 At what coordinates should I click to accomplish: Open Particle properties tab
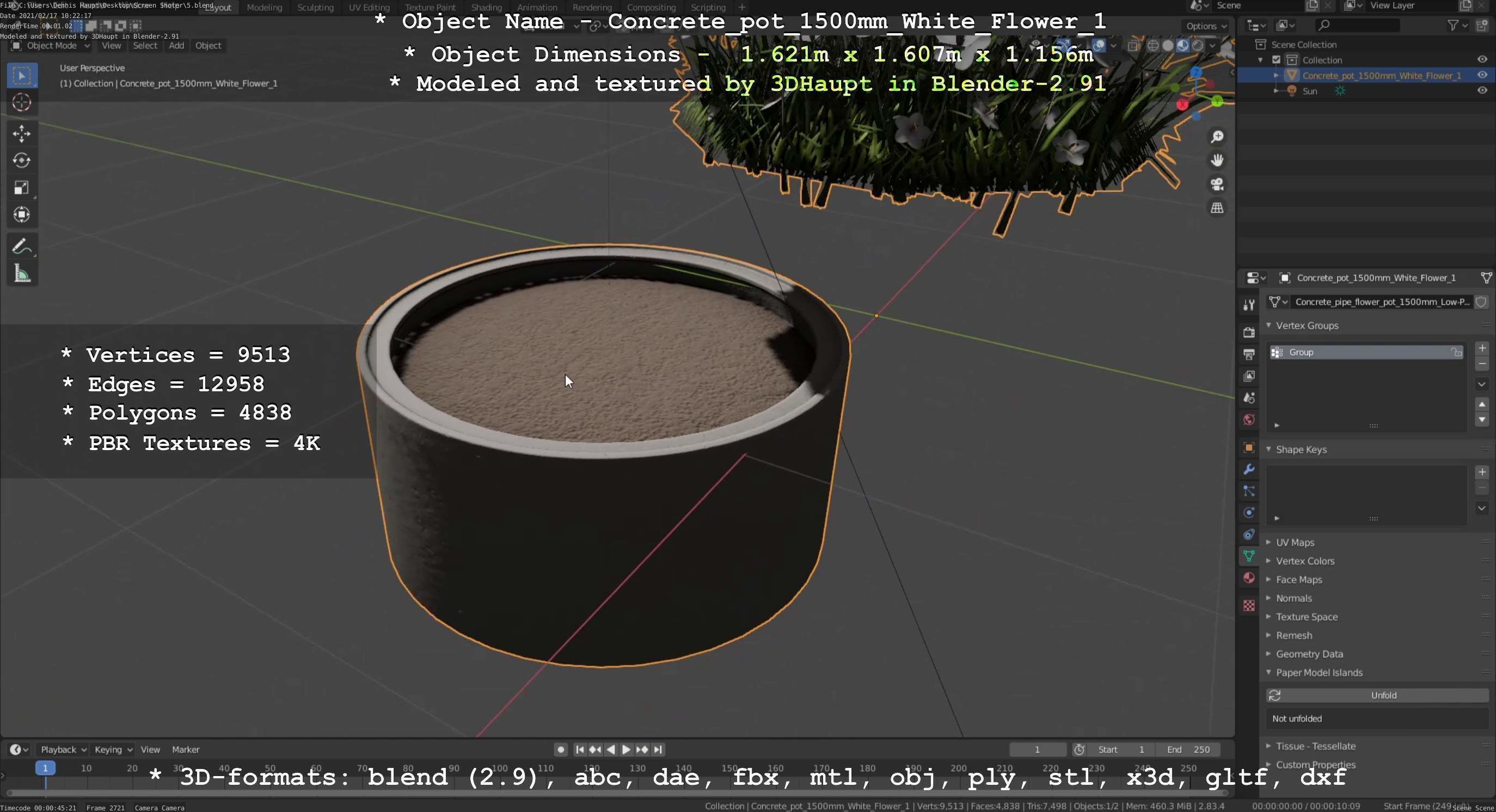pyautogui.click(x=1249, y=491)
